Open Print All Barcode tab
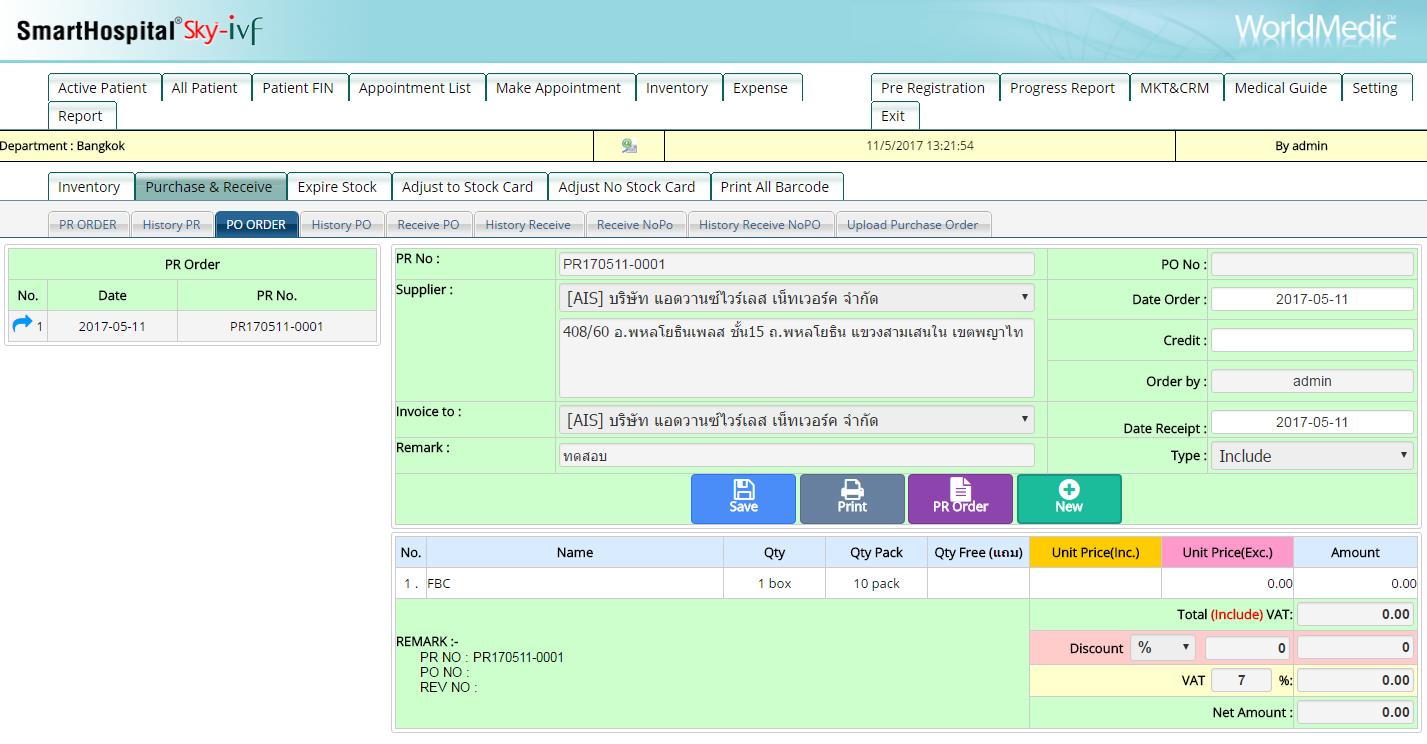 pyautogui.click(x=775, y=187)
